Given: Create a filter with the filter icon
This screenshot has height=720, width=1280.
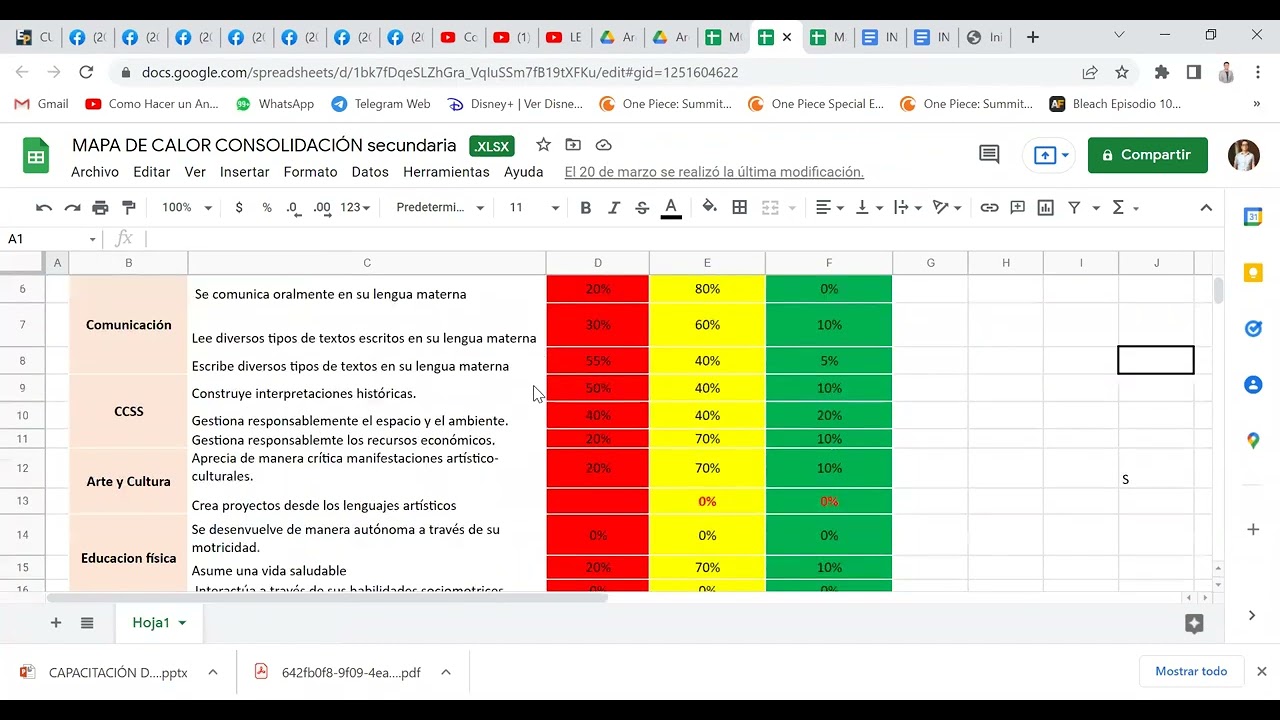Looking at the screenshot, I should pos(1075,207).
